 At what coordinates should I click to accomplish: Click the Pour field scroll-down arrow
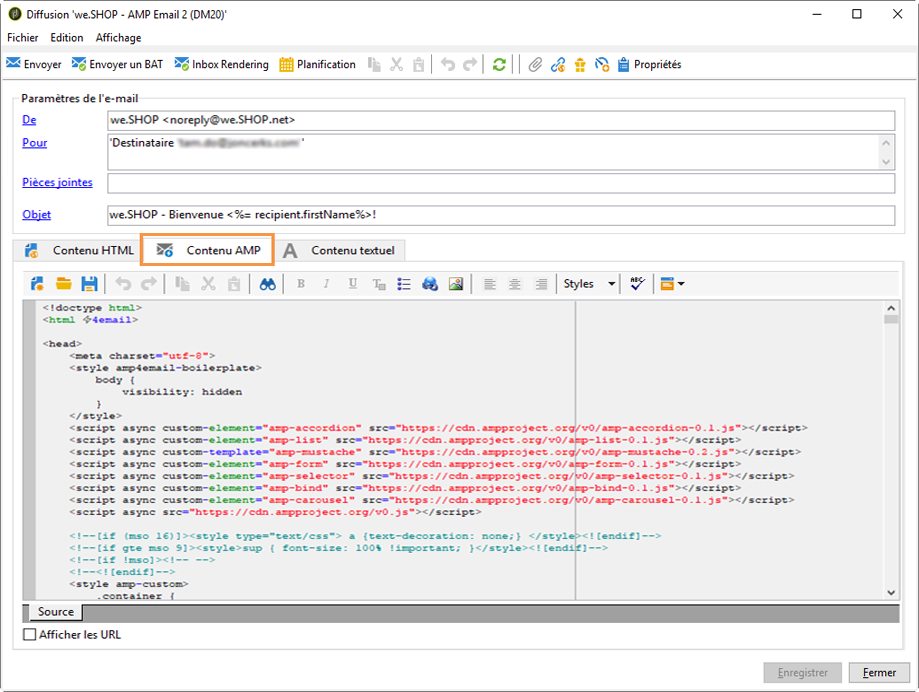pos(886,162)
